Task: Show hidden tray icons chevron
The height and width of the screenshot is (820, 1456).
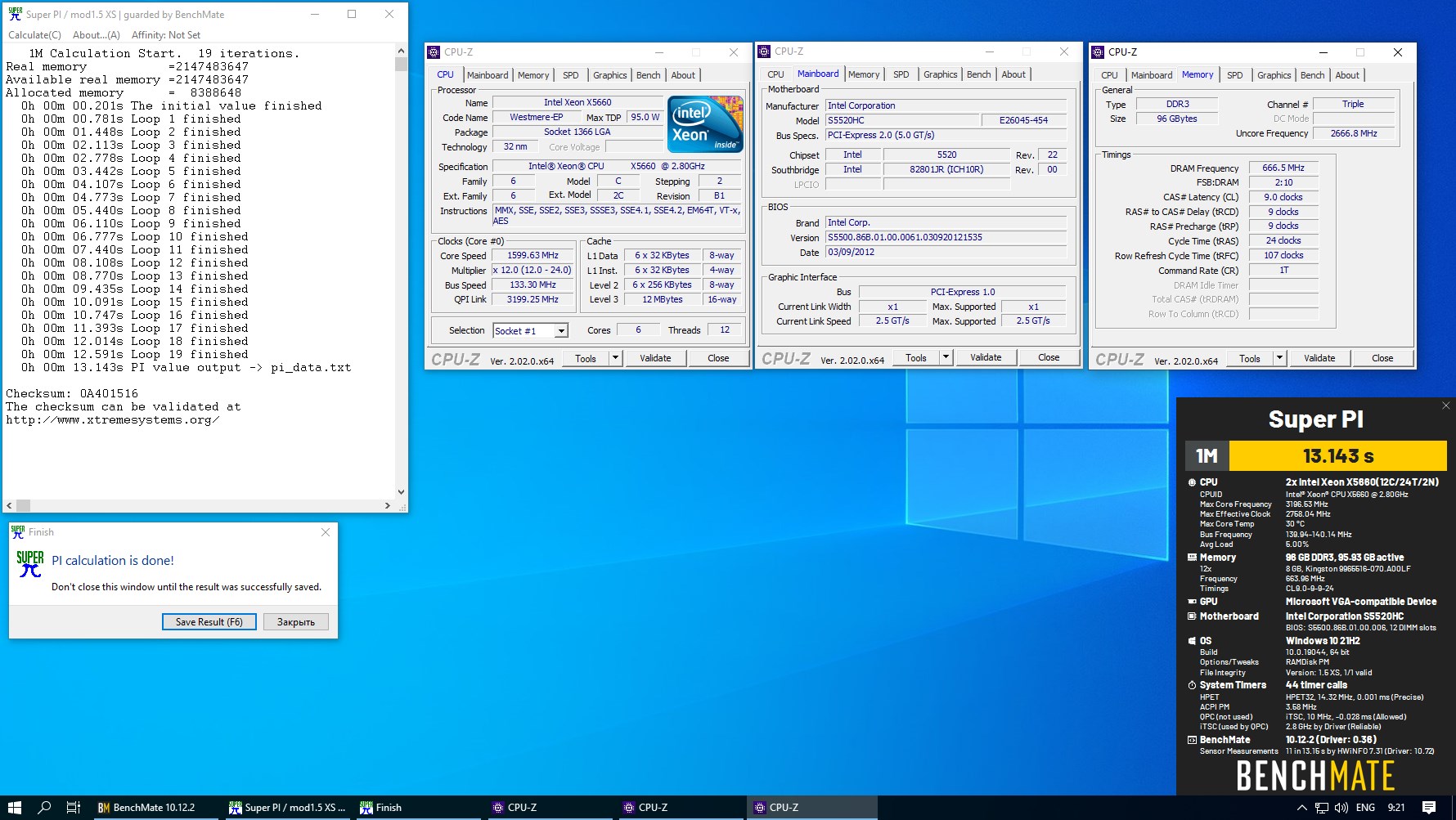Action: [1302, 808]
